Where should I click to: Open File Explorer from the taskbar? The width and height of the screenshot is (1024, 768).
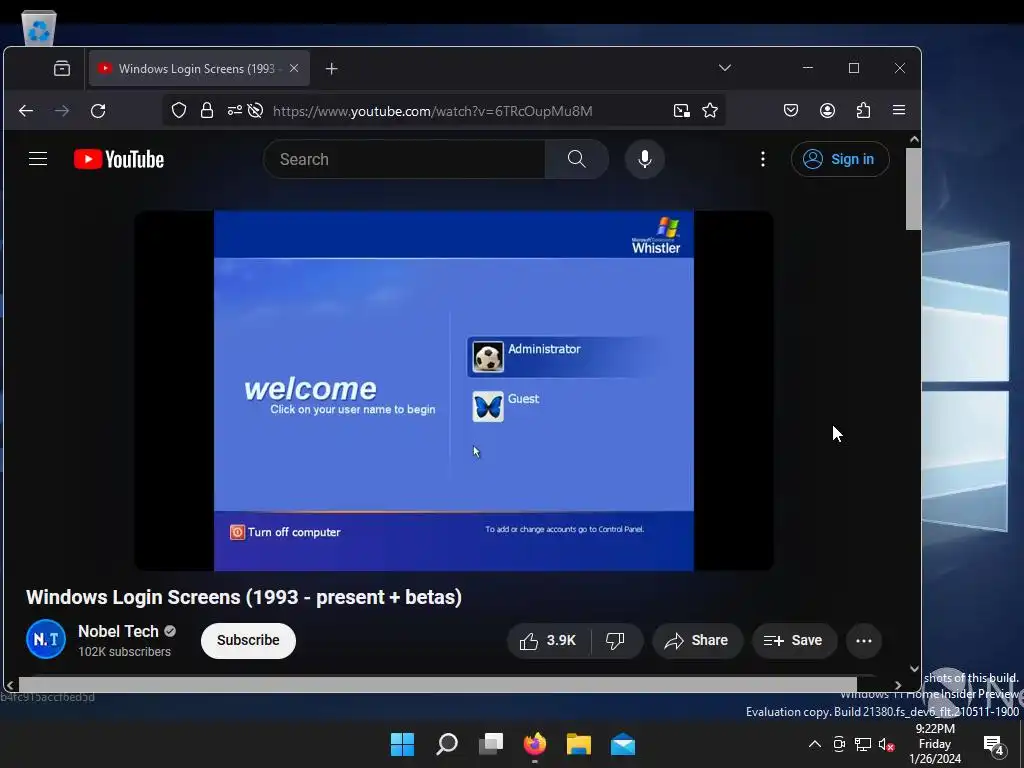pos(579,744)
